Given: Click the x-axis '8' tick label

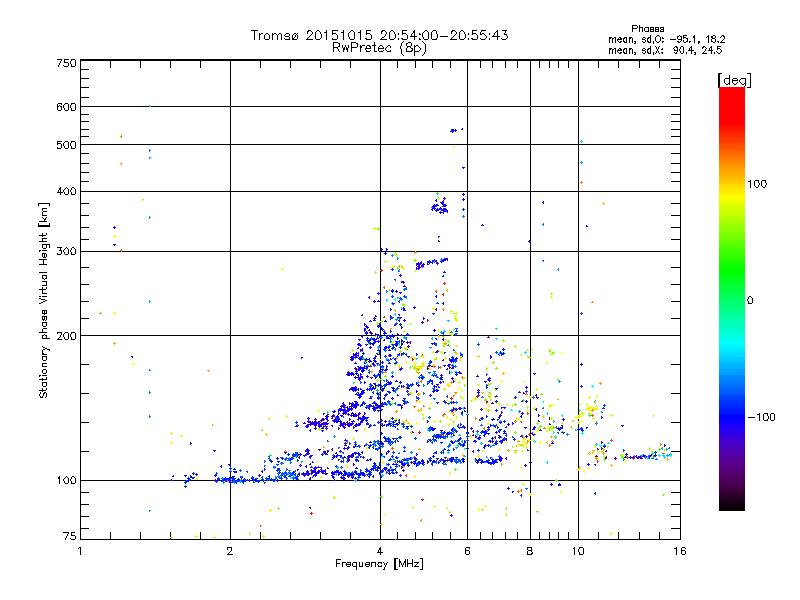Looking at the screenshot, I should (530, 551).
